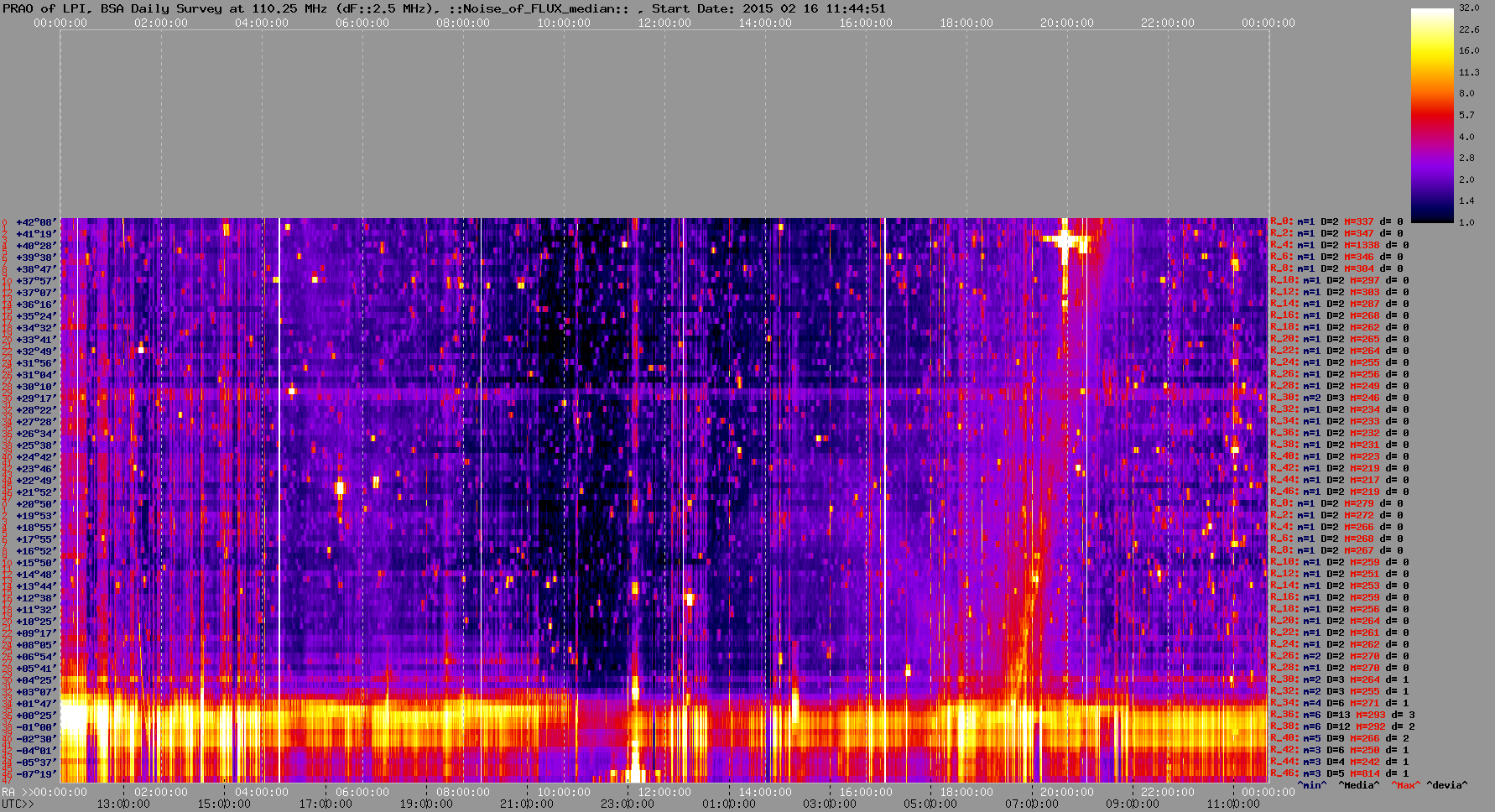
Task: Click the R_38 row with D=12 M=292
Action: tap(1342, 727)
